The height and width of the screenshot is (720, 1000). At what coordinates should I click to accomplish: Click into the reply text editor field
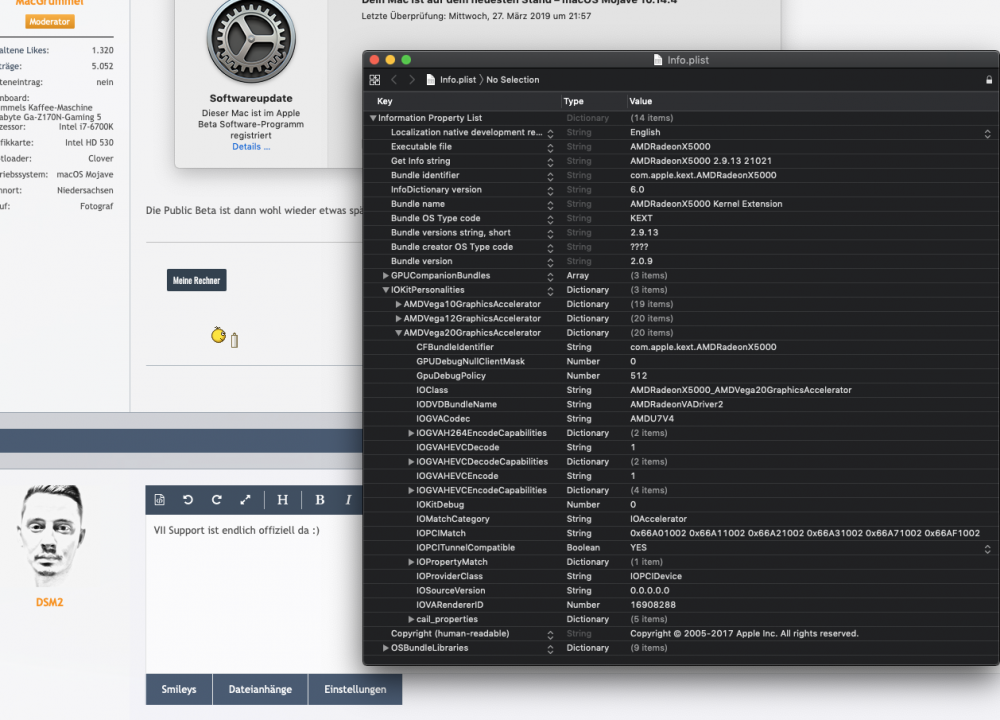tap(255, 593)
